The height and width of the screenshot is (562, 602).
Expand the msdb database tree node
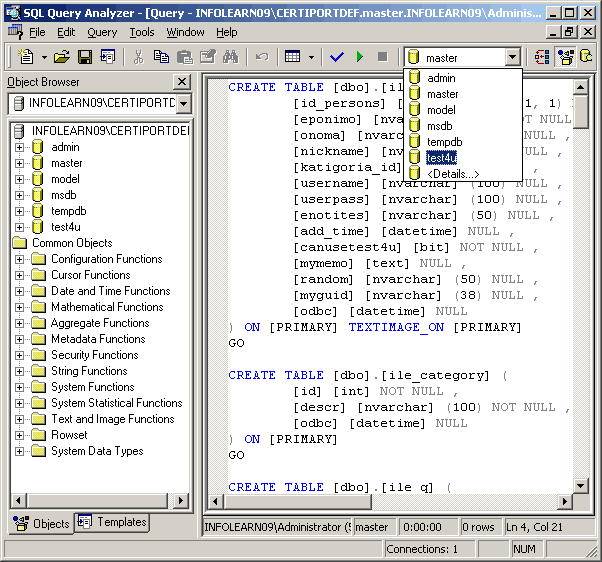coord(19,195)
